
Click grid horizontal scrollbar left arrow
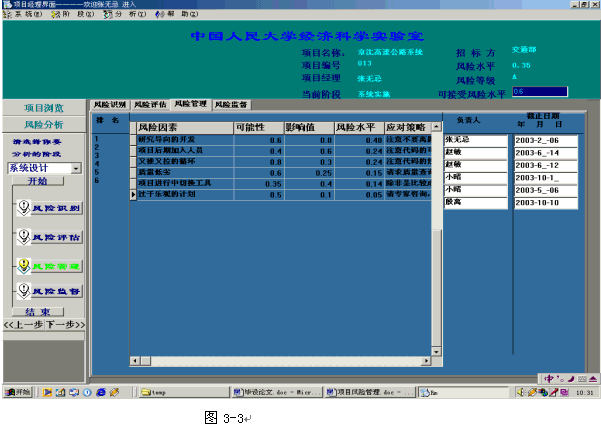(x=135, y=361)
